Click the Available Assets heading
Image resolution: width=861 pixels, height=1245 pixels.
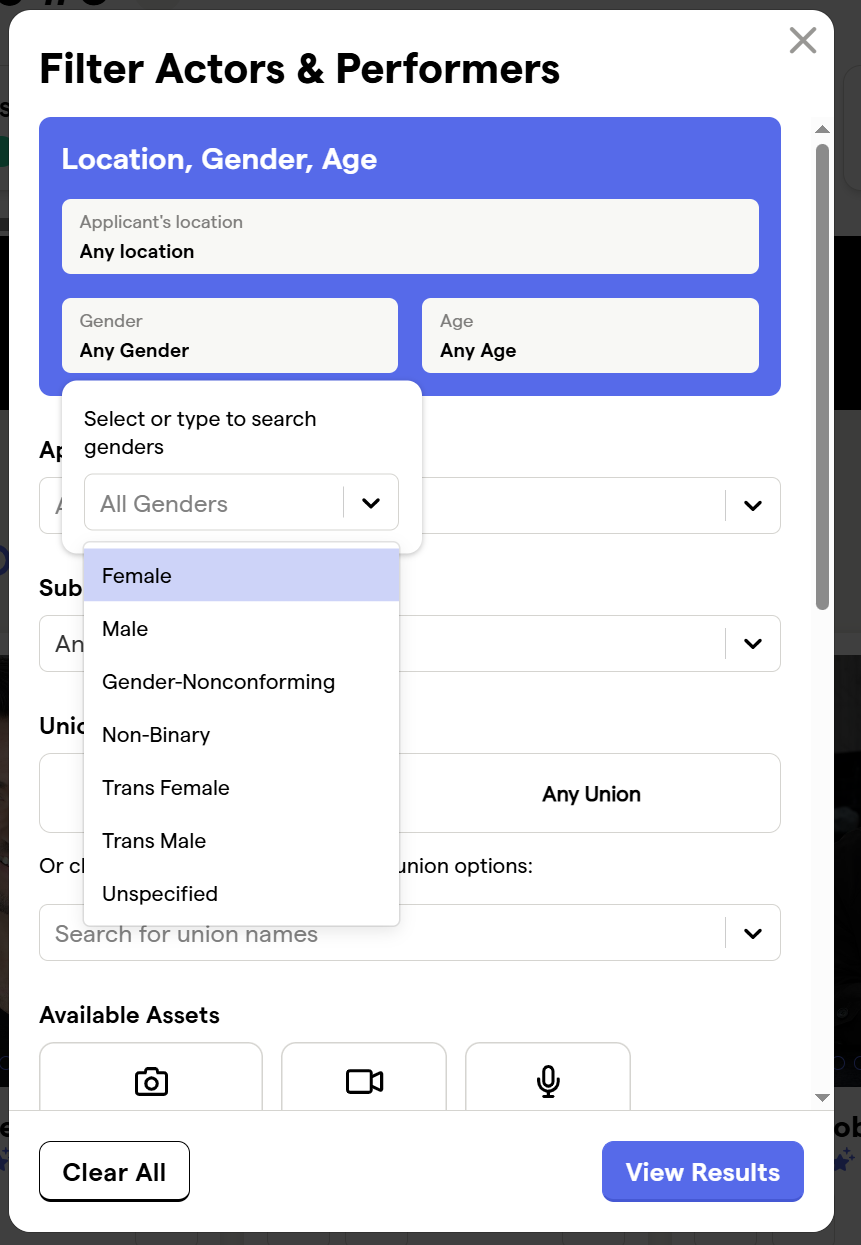[129, 1015]
